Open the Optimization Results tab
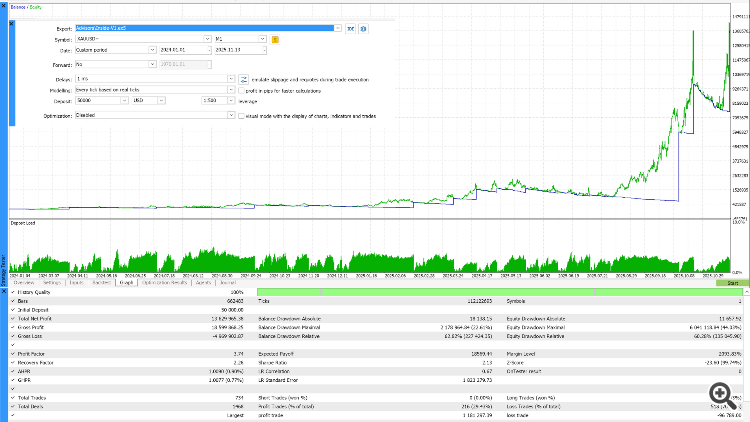The width and height of the screenshot is (750, 422). pyautogui.click(x=164, y=282)
